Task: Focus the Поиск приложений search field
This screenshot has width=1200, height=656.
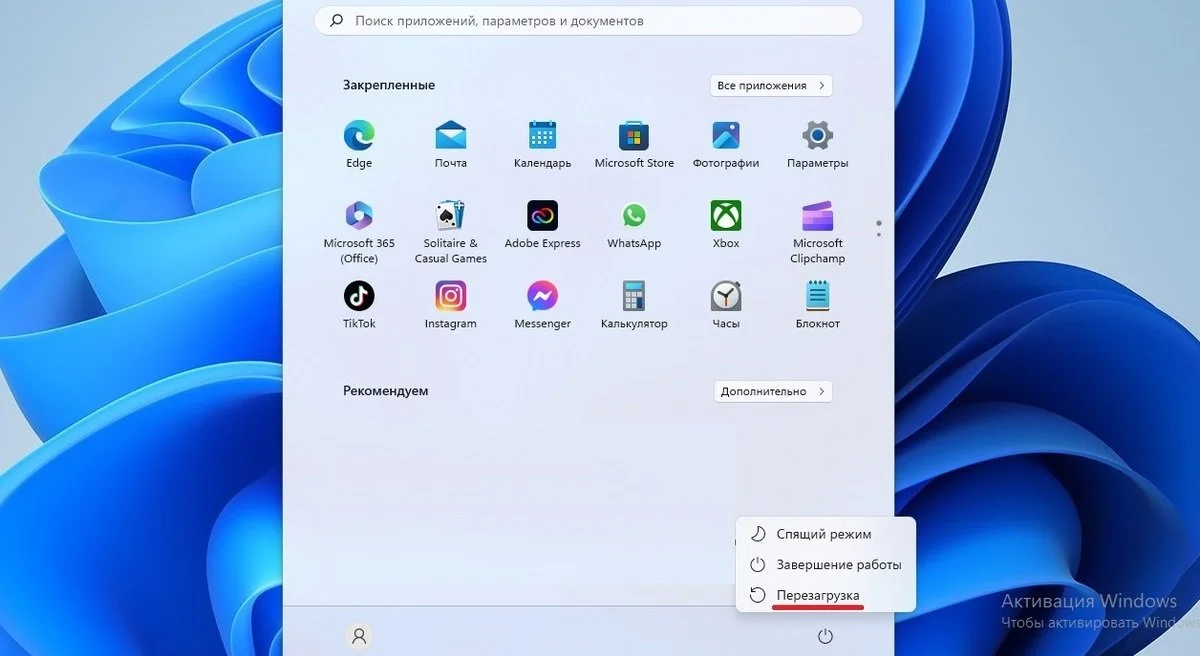Action: click(589, 20)
